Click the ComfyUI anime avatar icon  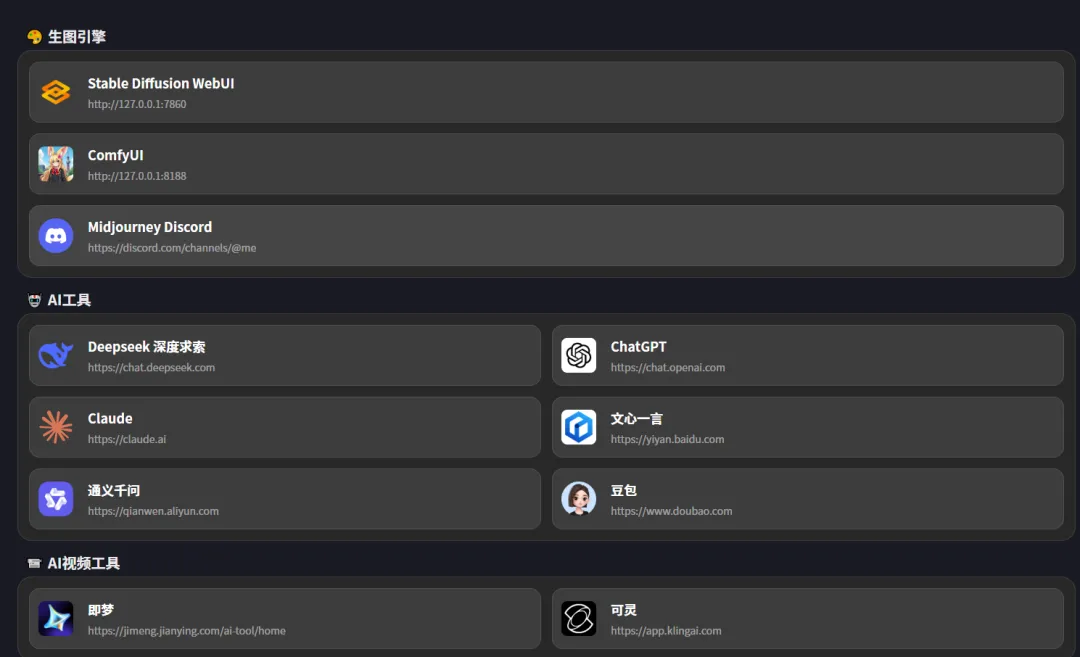[x=56, y=164]
